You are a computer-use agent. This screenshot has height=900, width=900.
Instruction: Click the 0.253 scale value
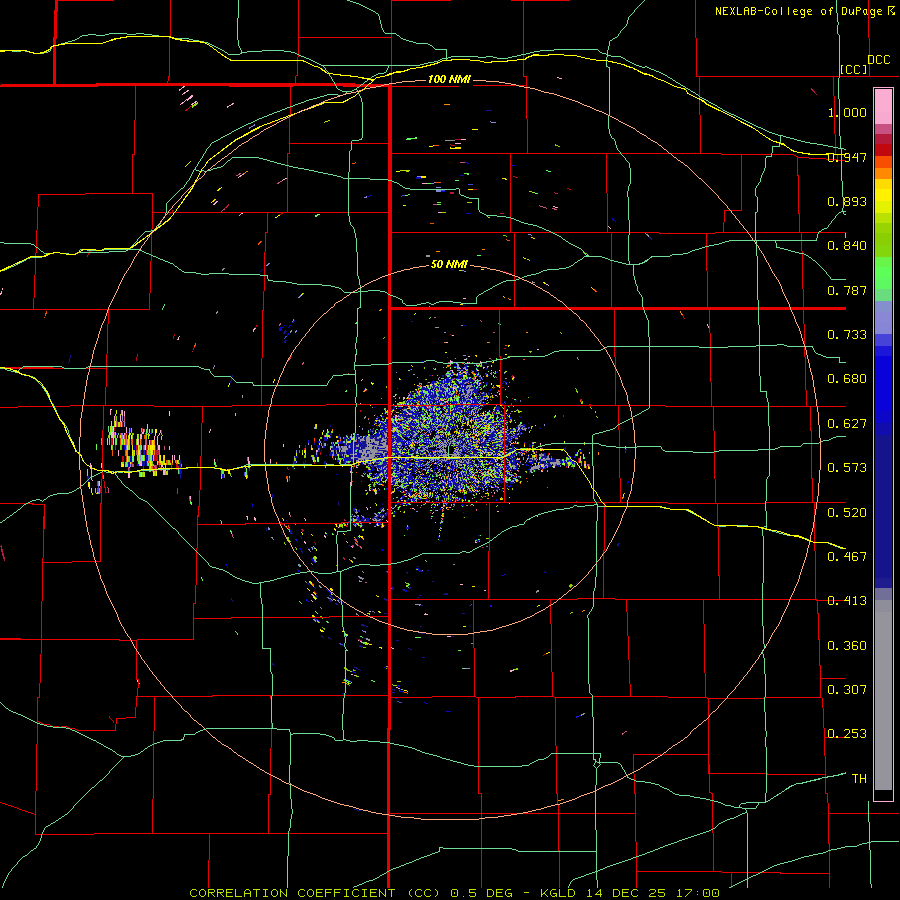click(847, 734)
